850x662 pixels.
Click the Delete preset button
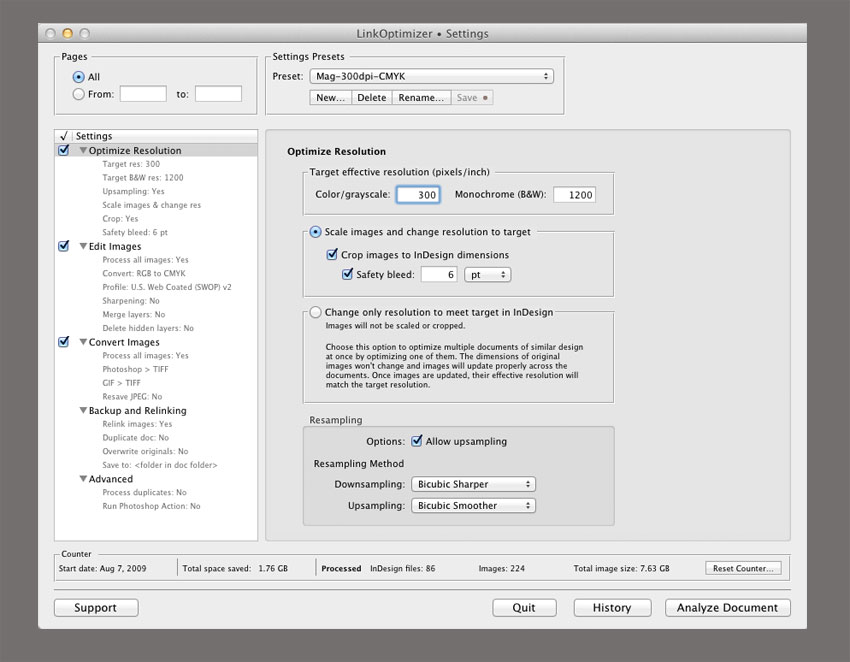(371, 98)
